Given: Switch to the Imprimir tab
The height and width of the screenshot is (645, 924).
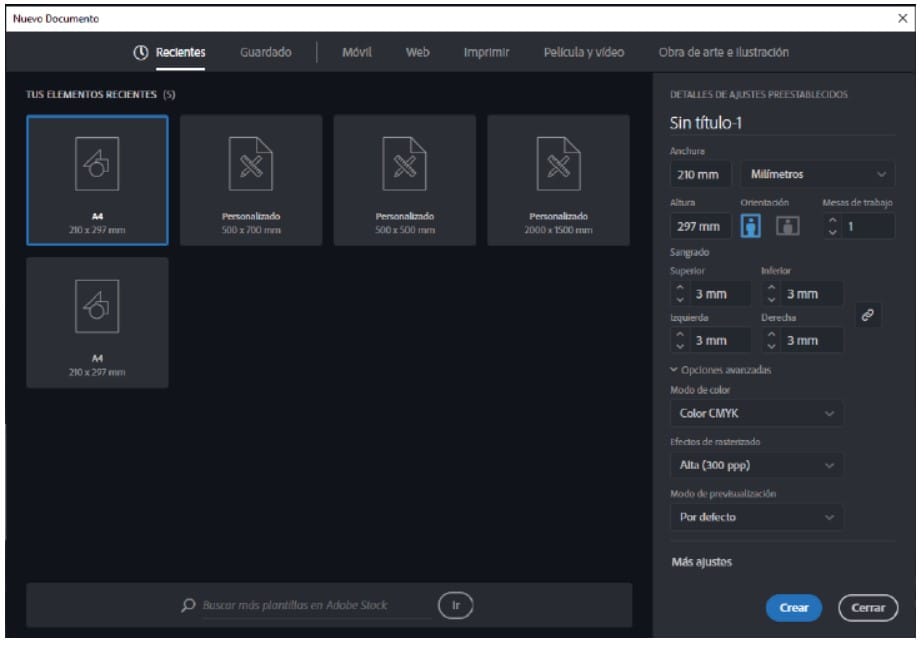Looking at the screenshot, I should 486,53.
